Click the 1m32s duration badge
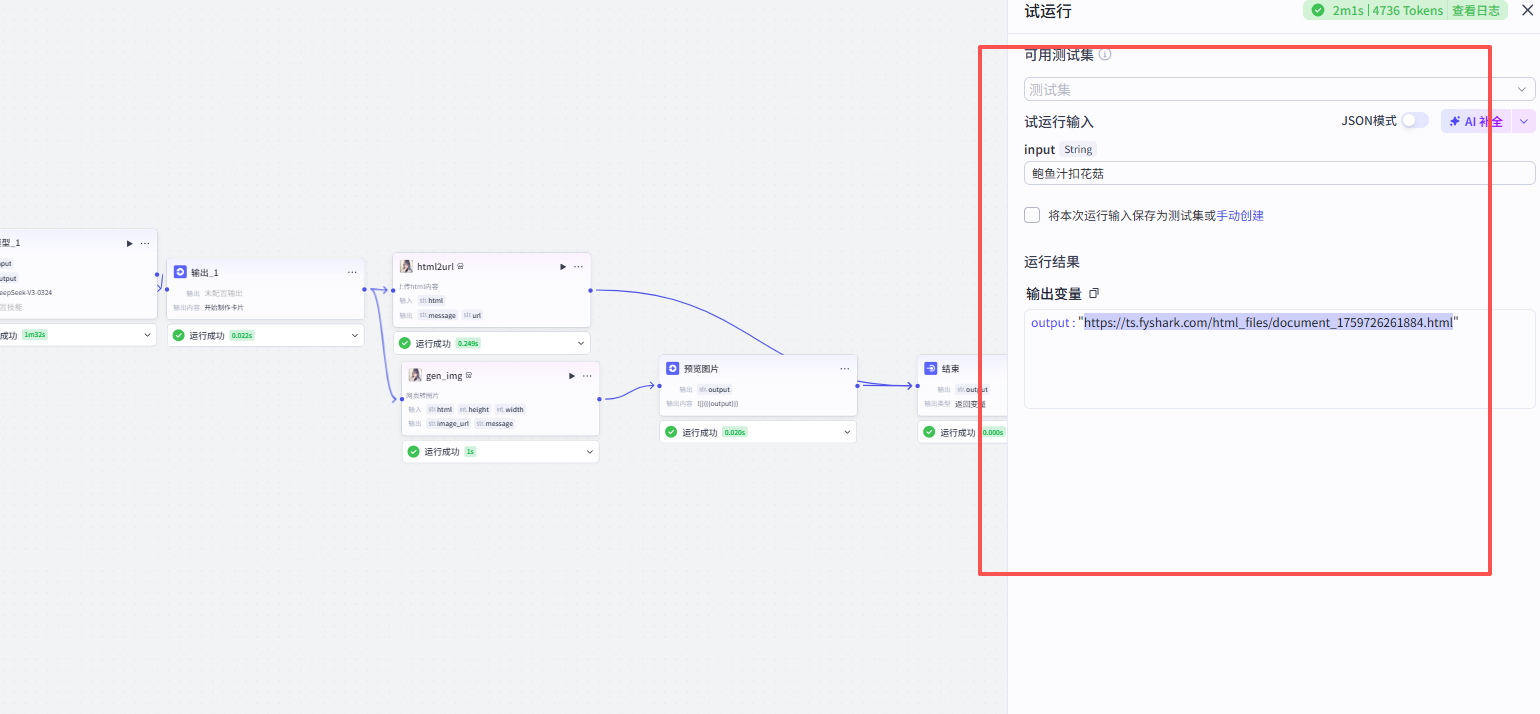 35,335
